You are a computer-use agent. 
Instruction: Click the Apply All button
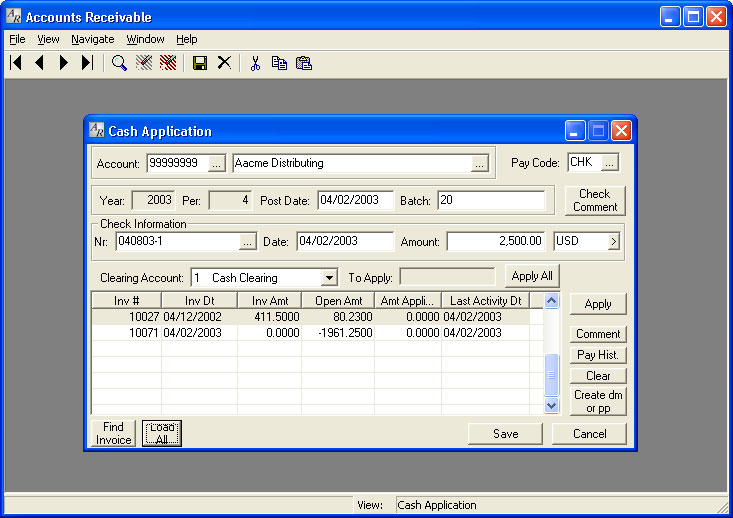532,276
